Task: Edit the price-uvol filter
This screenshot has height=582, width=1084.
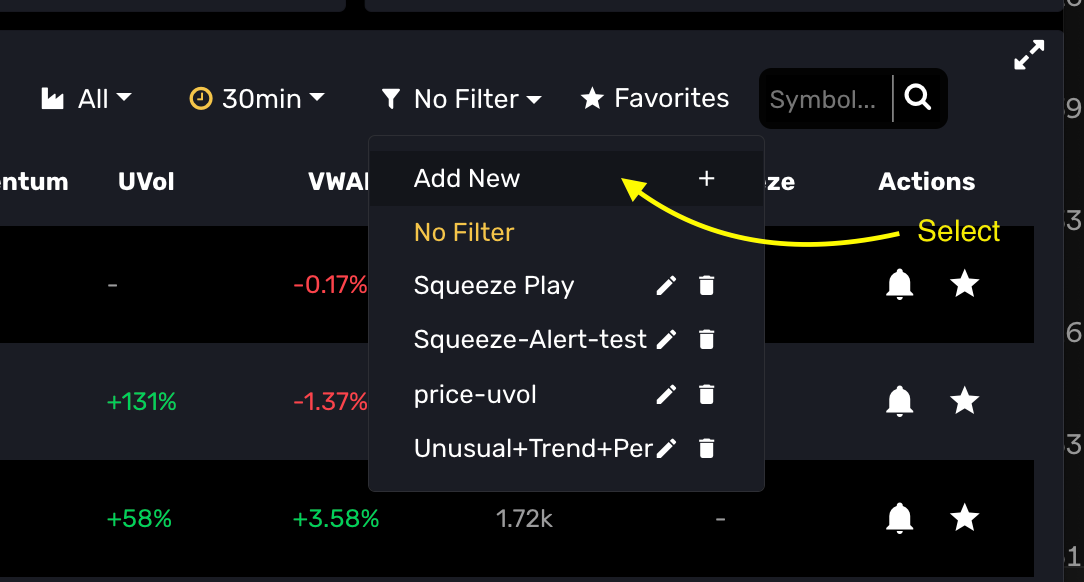Action: click(x=666, y=394)
